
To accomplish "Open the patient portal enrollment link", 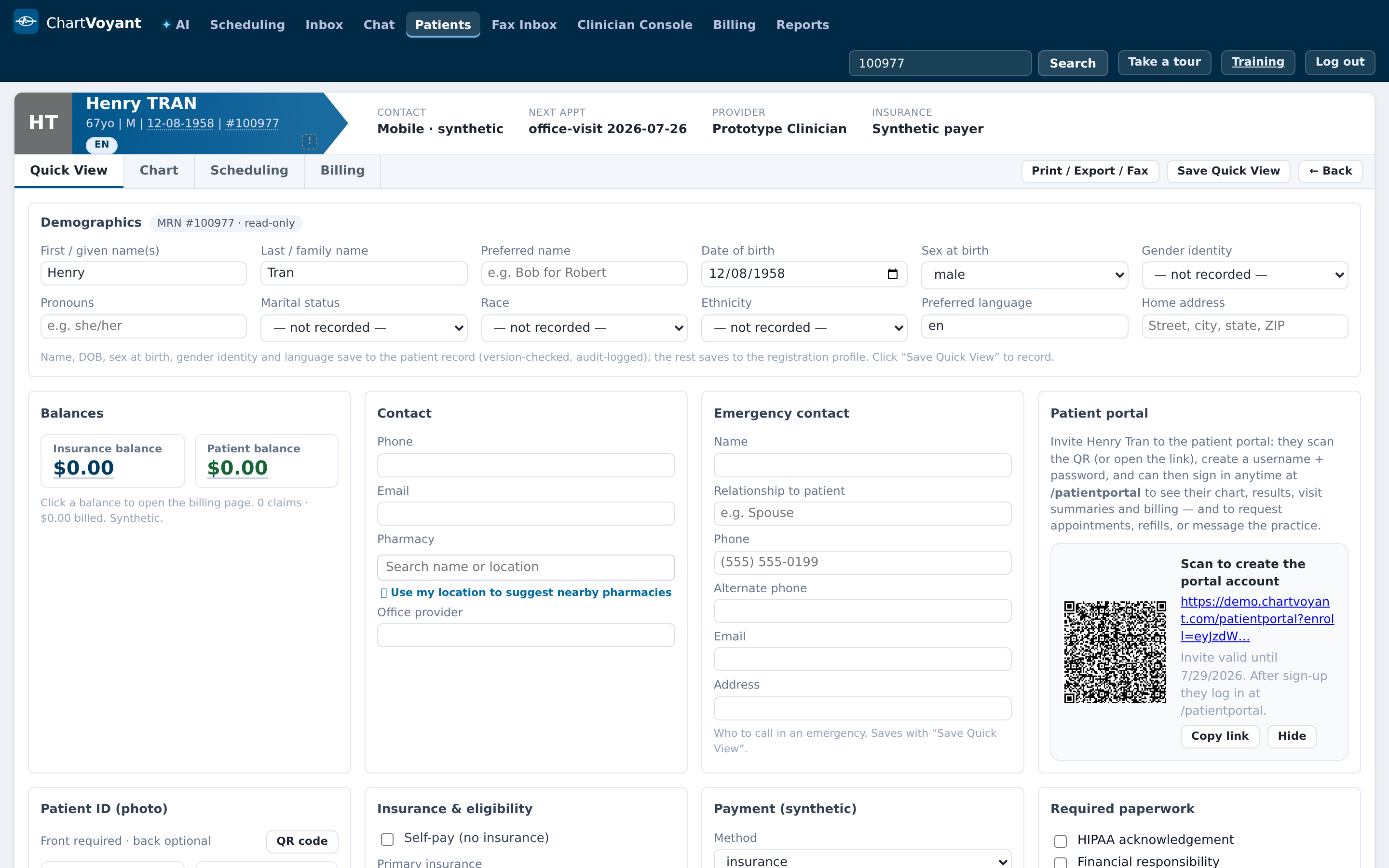I will tap(1257, 619).
